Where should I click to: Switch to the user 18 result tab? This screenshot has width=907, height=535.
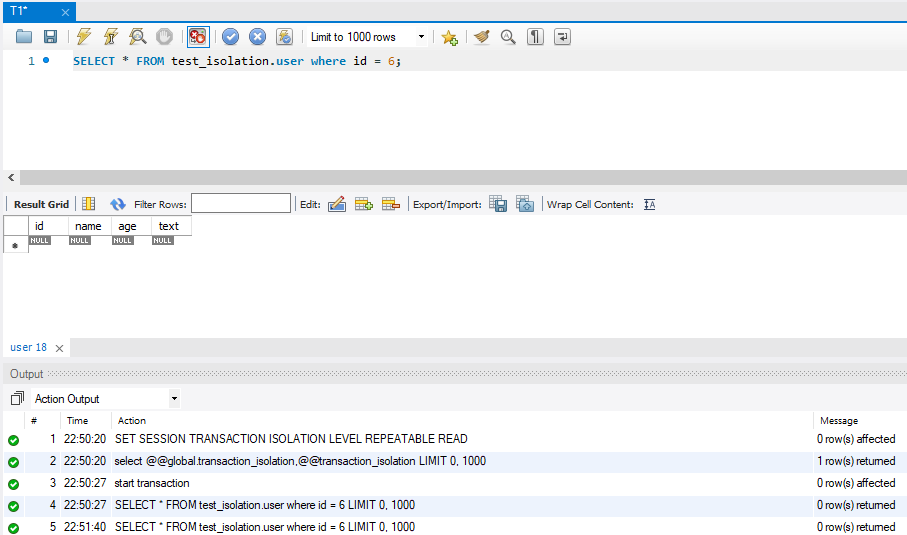28,347
